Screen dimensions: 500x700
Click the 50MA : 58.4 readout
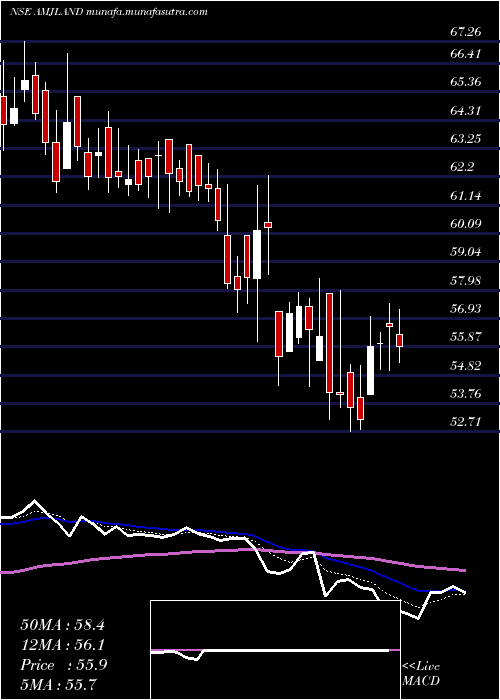click(62, 625)
